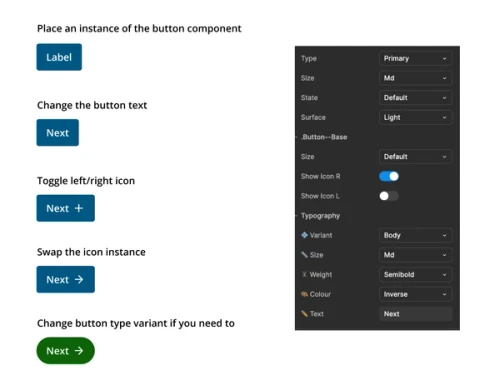
Task: Click the Text input field containing Next
Action: 415,314
